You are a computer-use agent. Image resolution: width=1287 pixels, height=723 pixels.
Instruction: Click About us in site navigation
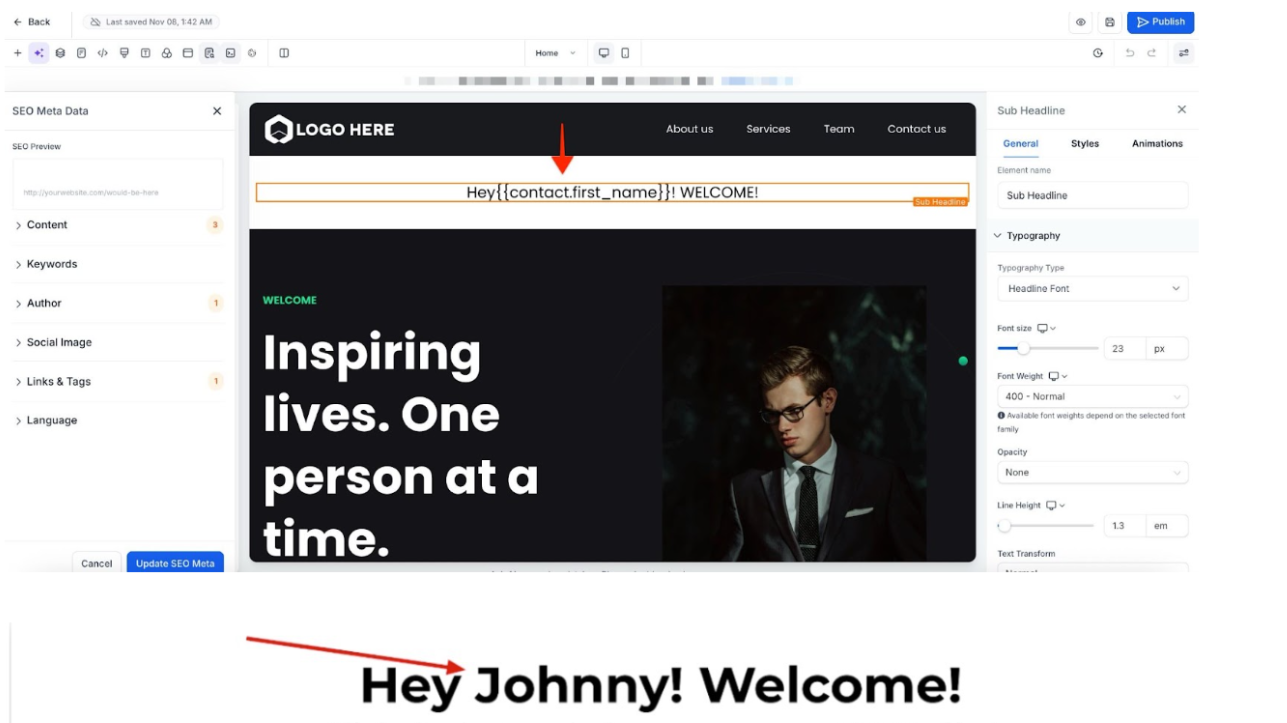pyautogui.click(x=690, y=129)
